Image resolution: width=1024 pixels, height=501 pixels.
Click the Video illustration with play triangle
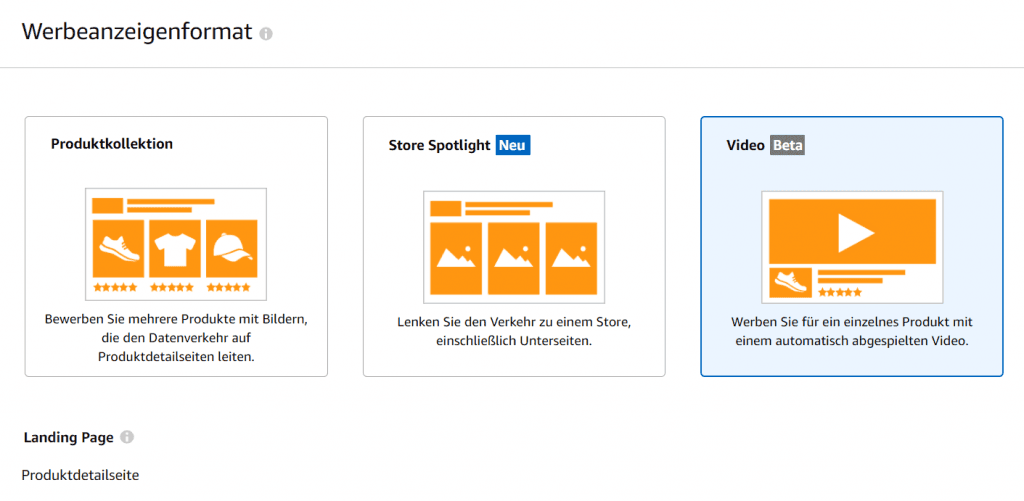[852, 247]
